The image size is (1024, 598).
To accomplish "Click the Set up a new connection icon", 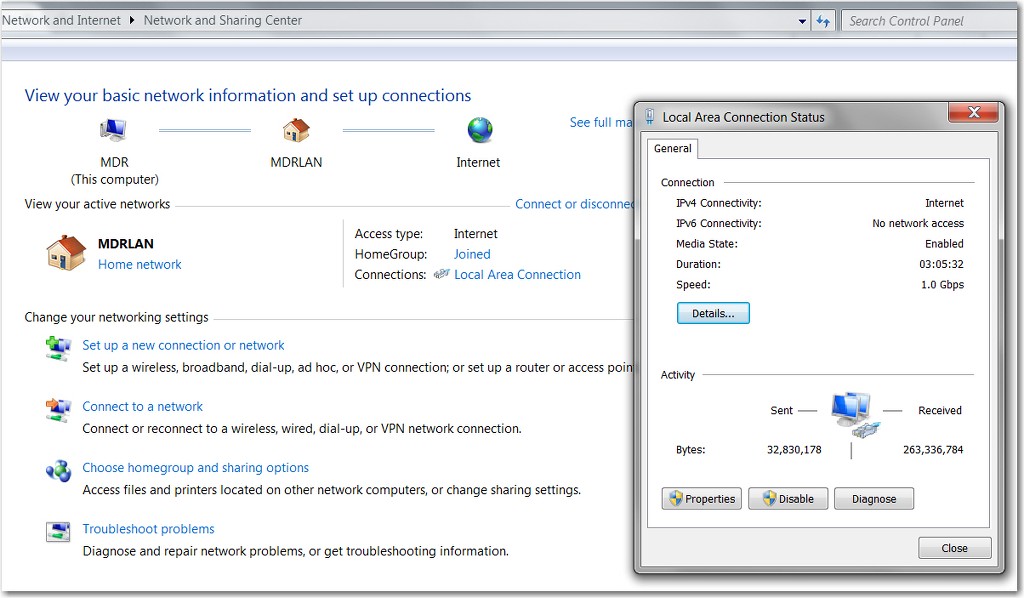I will [x=58, y=348].
